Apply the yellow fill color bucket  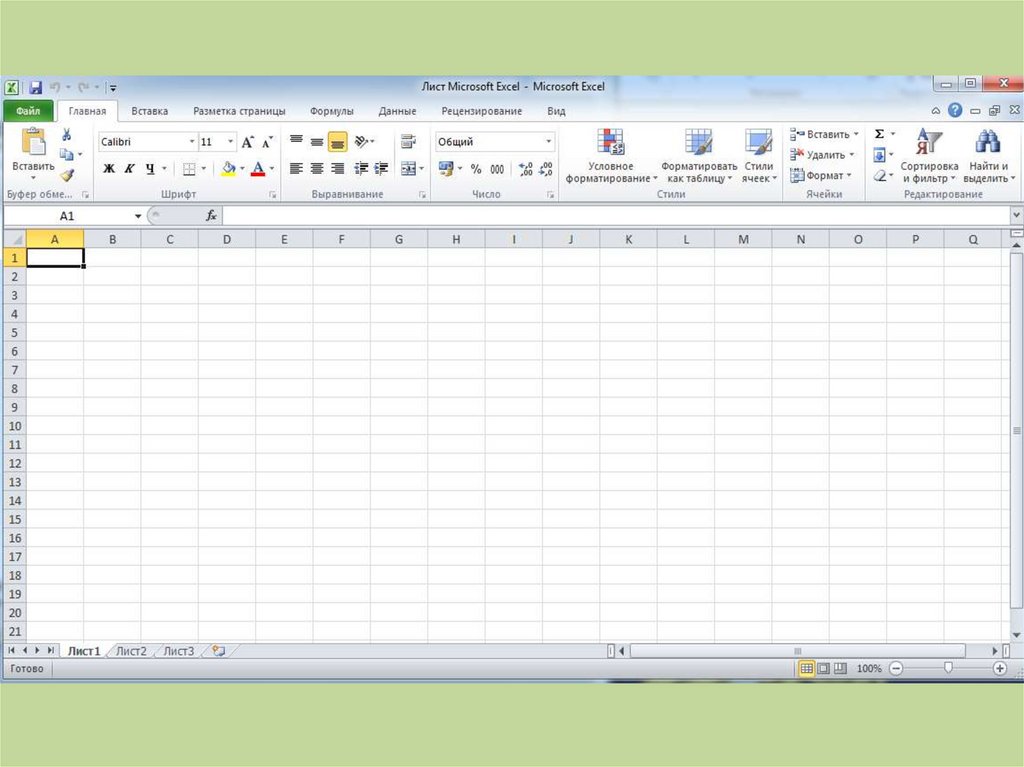click(228, 169)
